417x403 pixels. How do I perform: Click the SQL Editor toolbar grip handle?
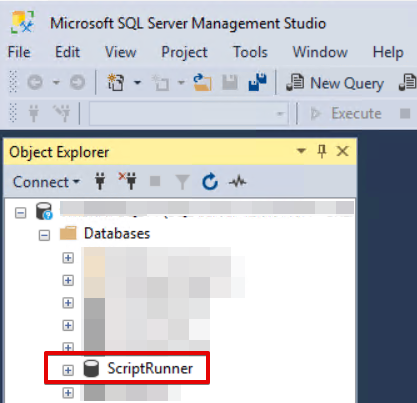pyautogui.click(x=13, y=113)
